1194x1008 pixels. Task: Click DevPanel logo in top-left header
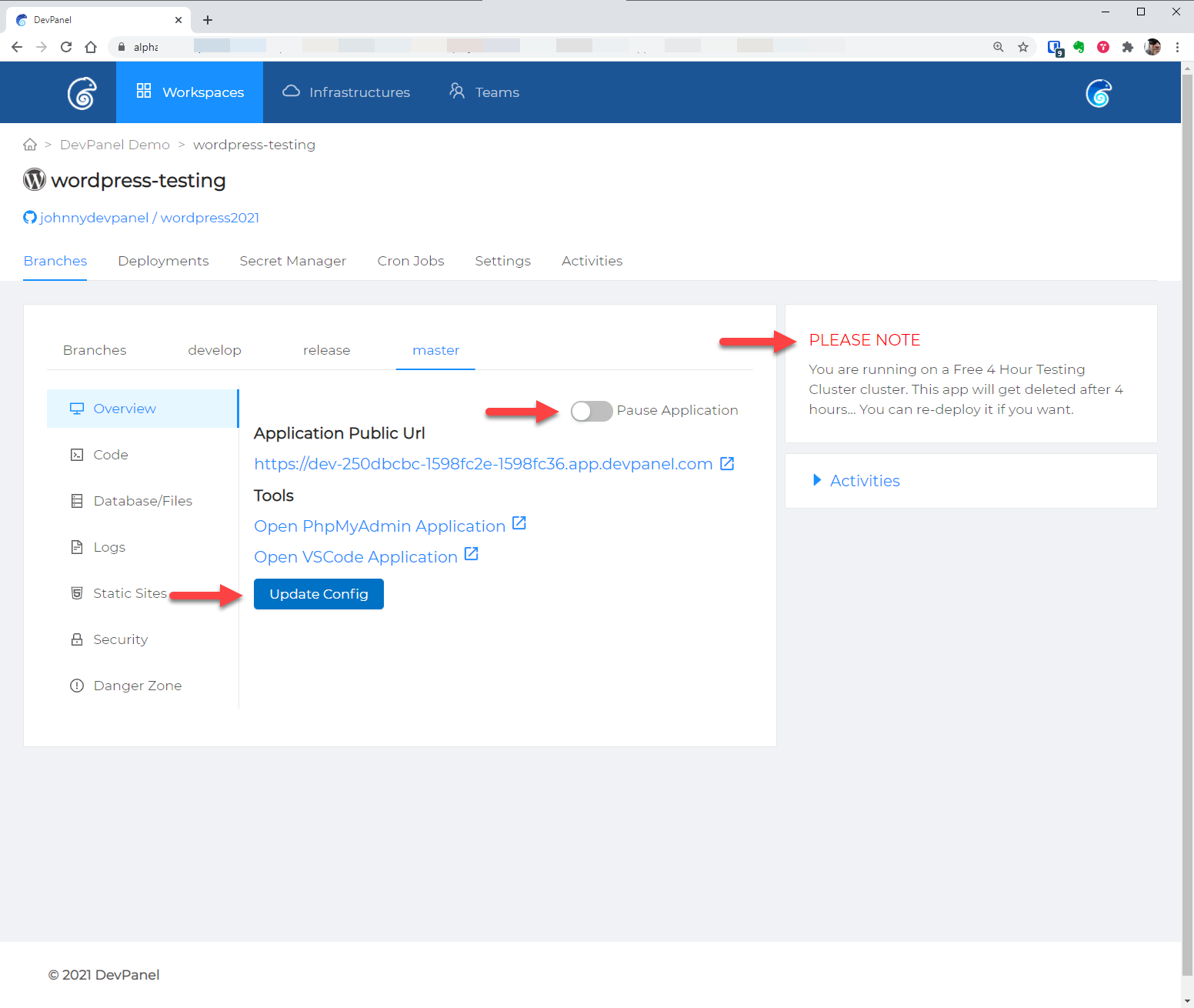(82, 93)
